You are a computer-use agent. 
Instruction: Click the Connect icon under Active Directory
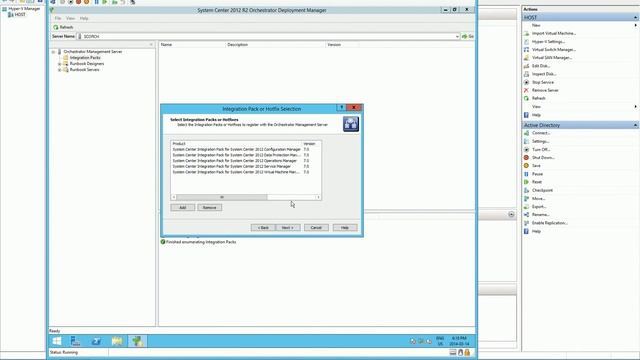click(526, 133)
